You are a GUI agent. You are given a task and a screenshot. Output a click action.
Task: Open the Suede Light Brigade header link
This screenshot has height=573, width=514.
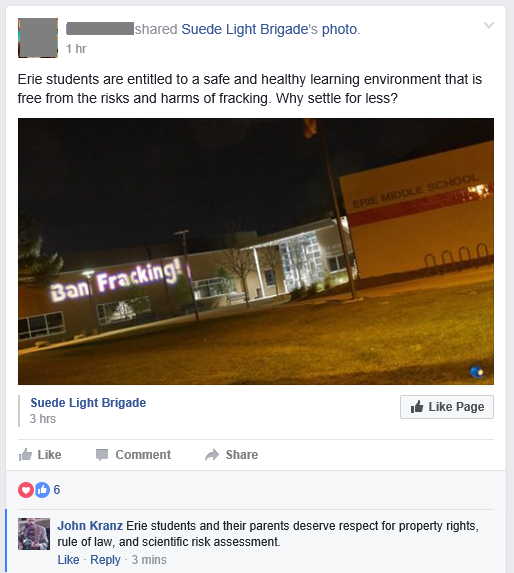[245, 29]
